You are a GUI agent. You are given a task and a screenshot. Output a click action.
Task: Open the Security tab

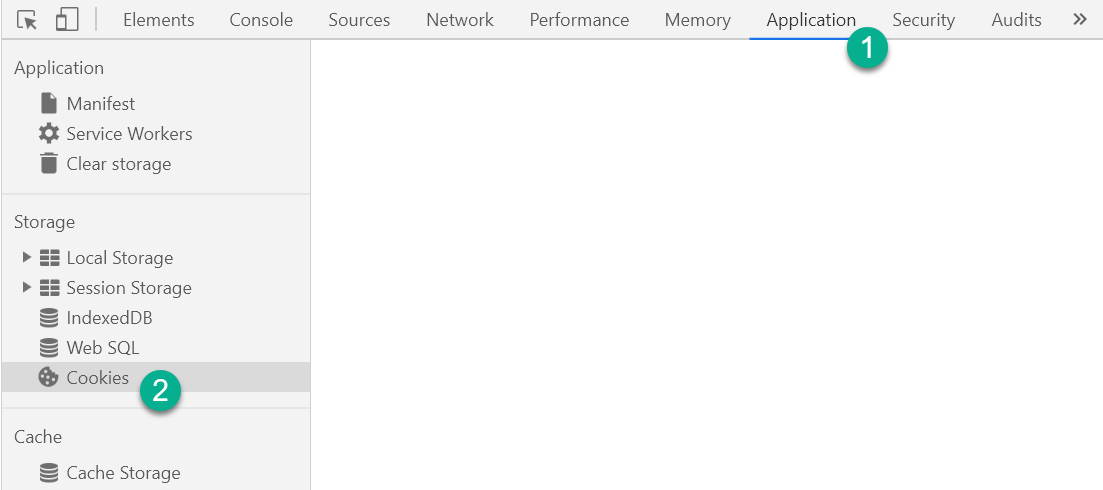click(924, 20)
